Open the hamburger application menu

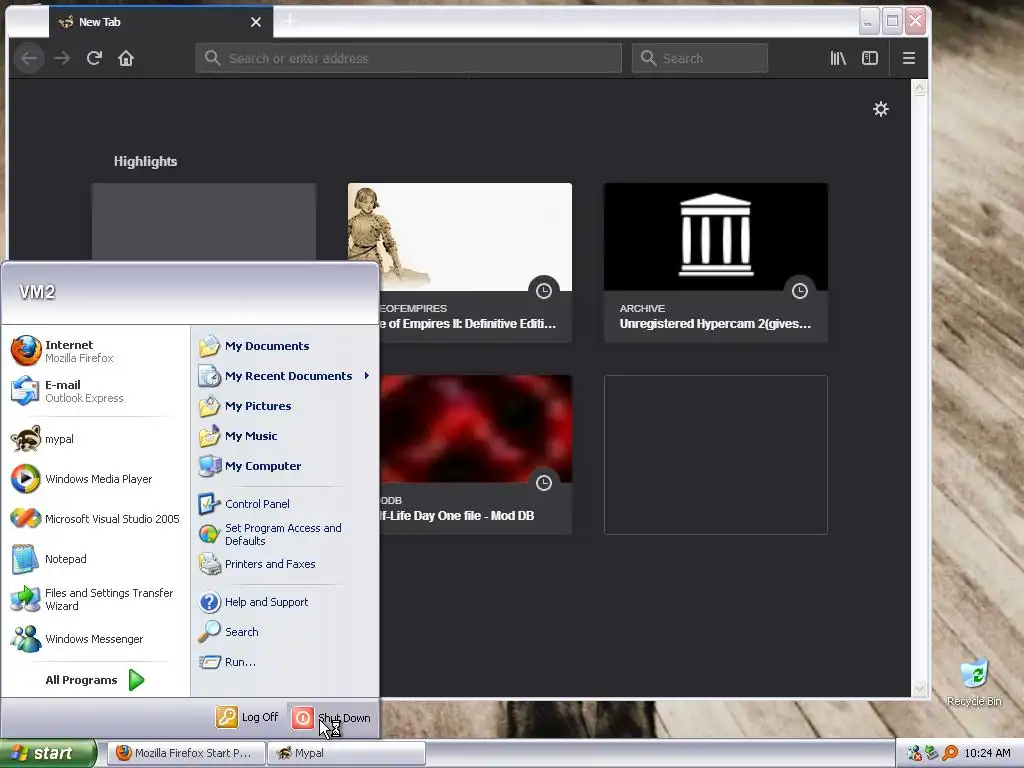pyautogui.click(x=908, y=58)
